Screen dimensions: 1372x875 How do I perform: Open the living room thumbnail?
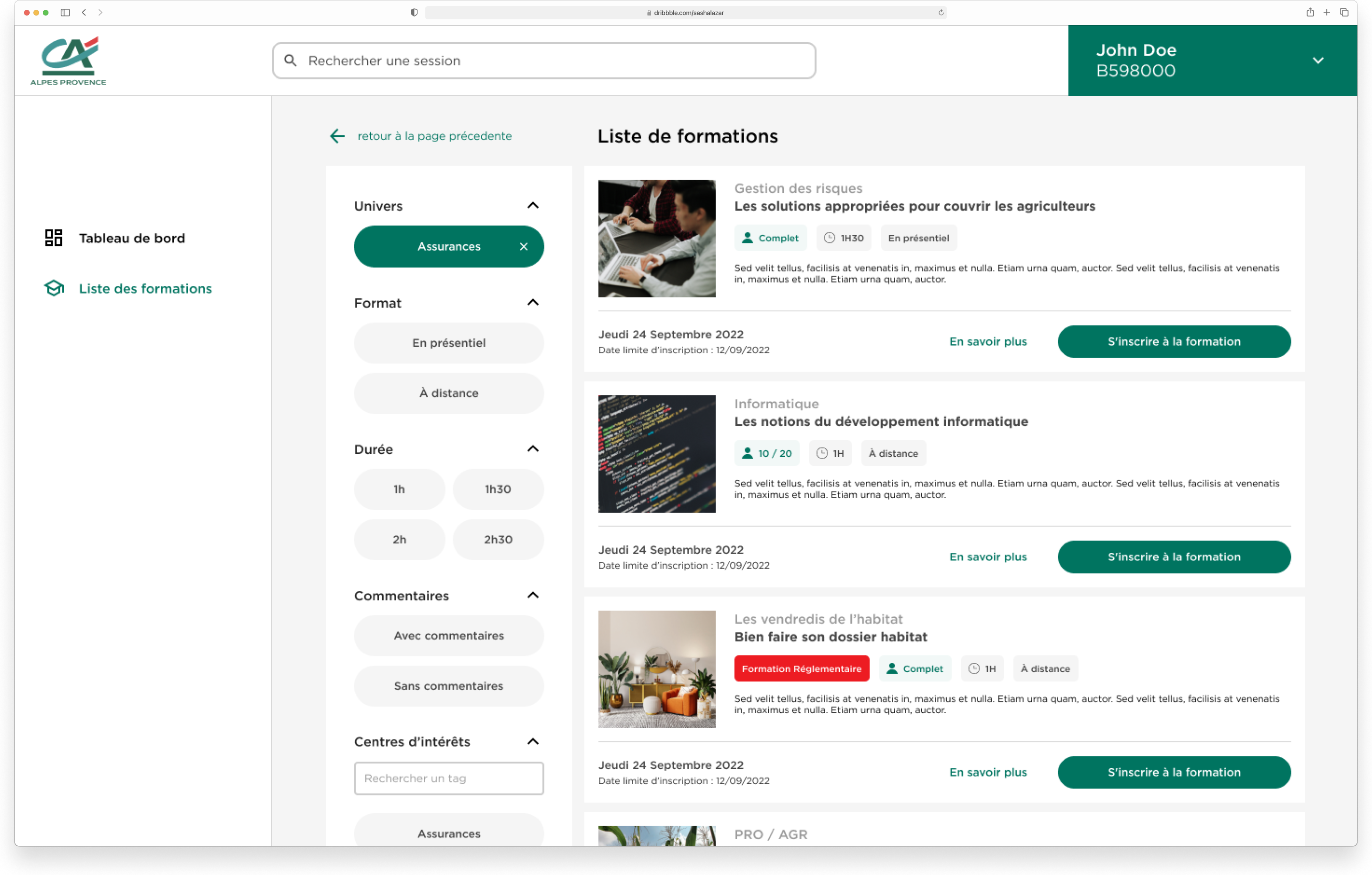click(657, 669)
